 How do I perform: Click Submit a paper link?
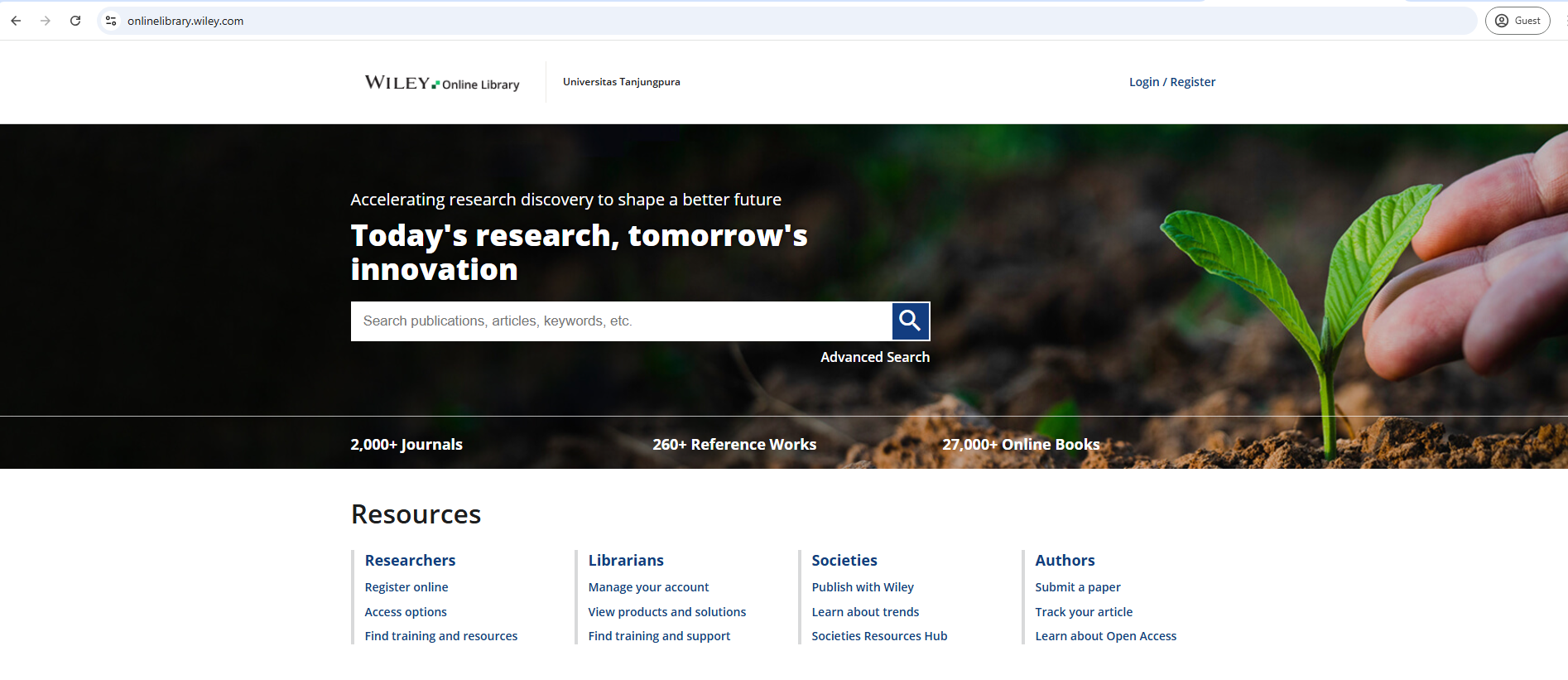(1077, 587)
